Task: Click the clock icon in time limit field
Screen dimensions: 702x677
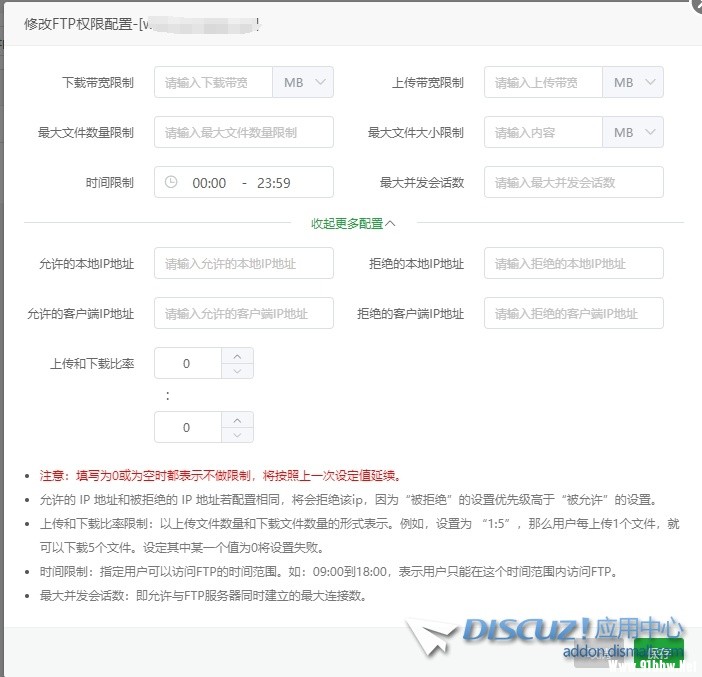Action: 171,183
